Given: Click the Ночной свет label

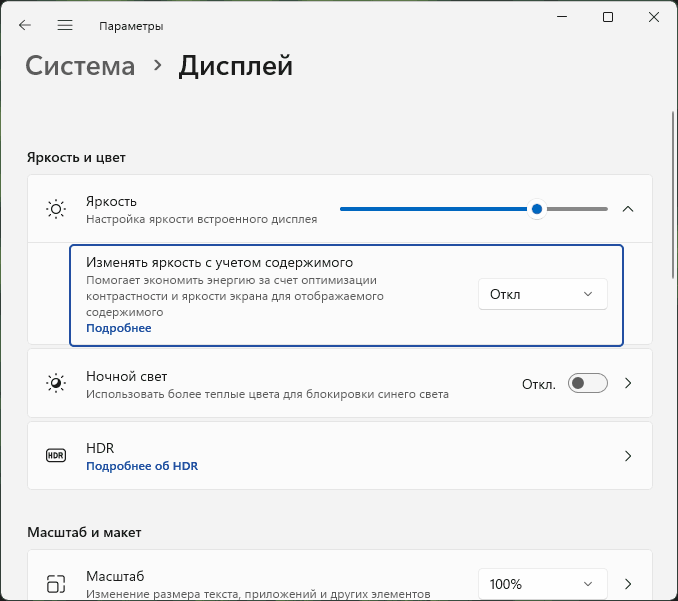Looking at the screenshot, I should pyautogui.click(x=126, y=376).
